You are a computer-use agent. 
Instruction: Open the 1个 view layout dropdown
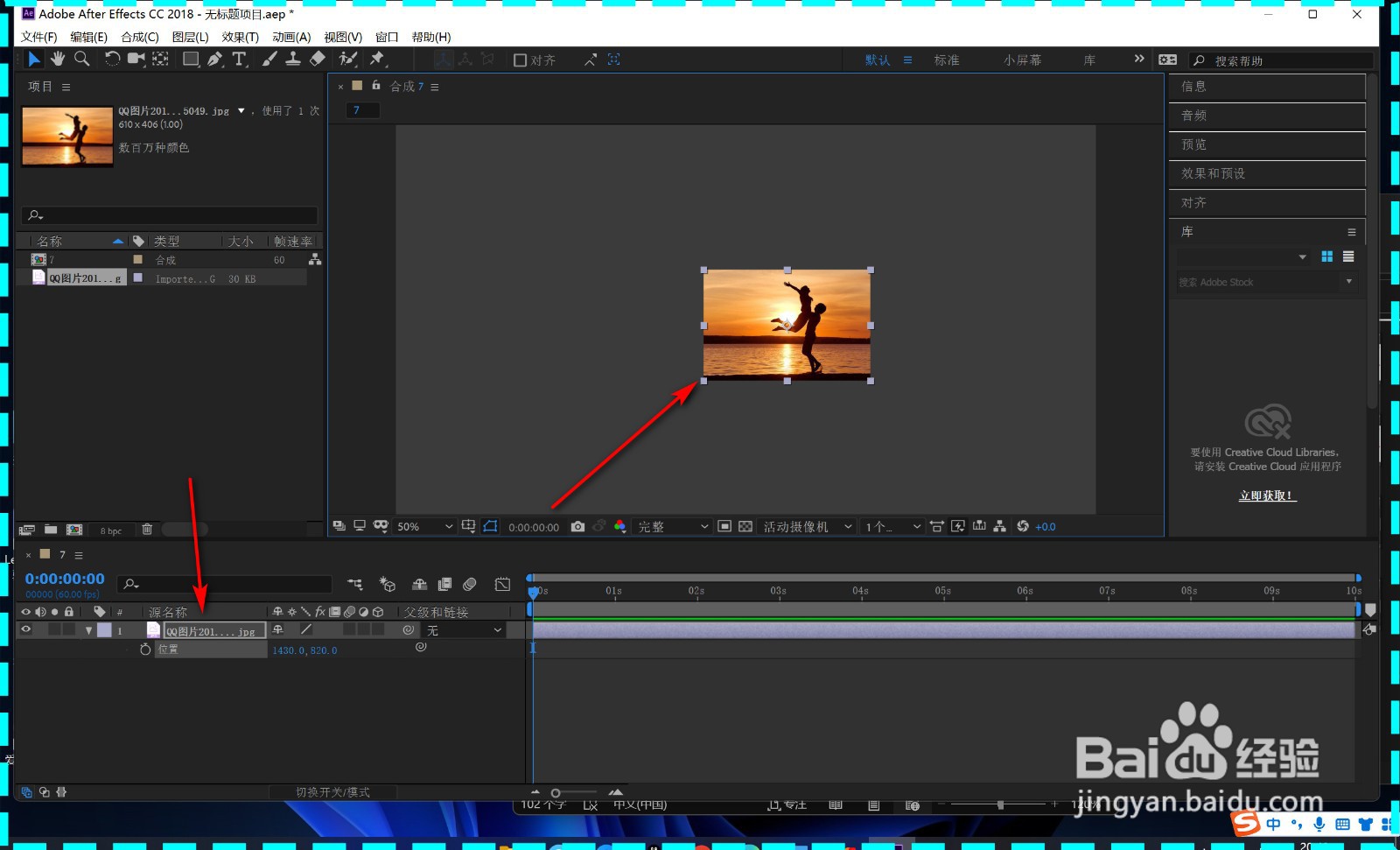pos(892,526)
